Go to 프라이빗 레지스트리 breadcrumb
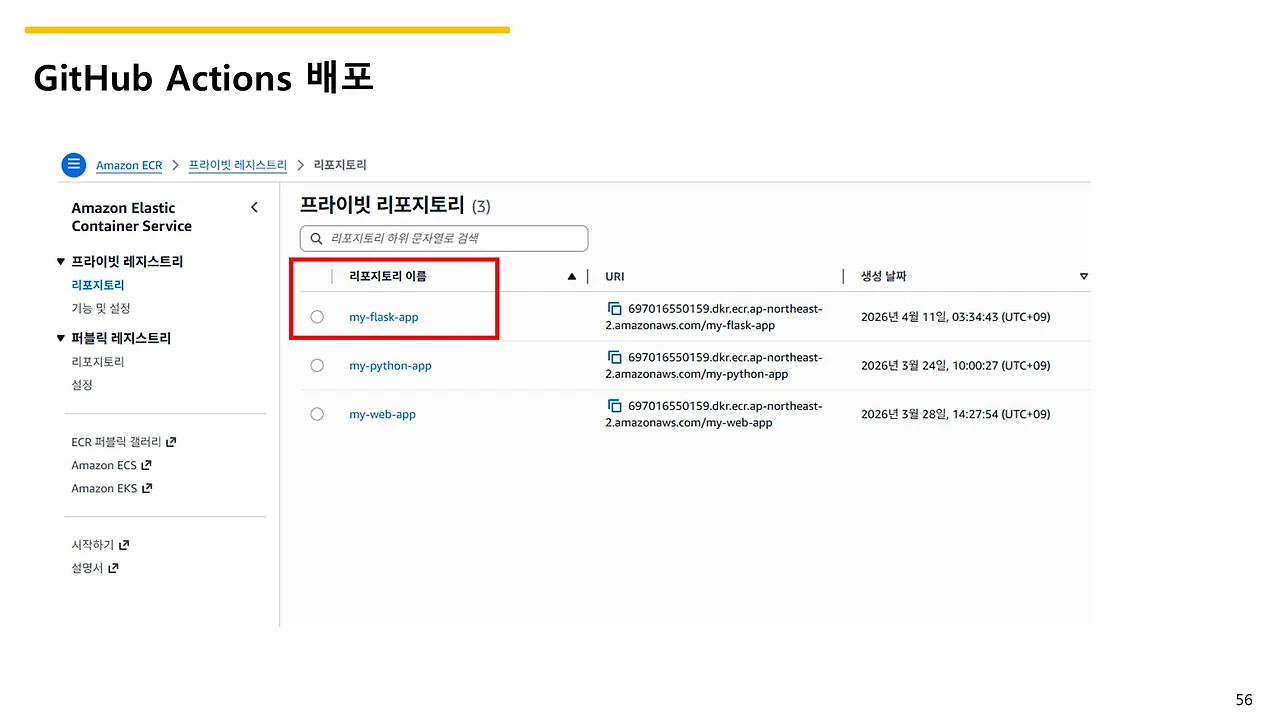The height and width of the screenshot is (720, 1280). (x=238, y=165)
